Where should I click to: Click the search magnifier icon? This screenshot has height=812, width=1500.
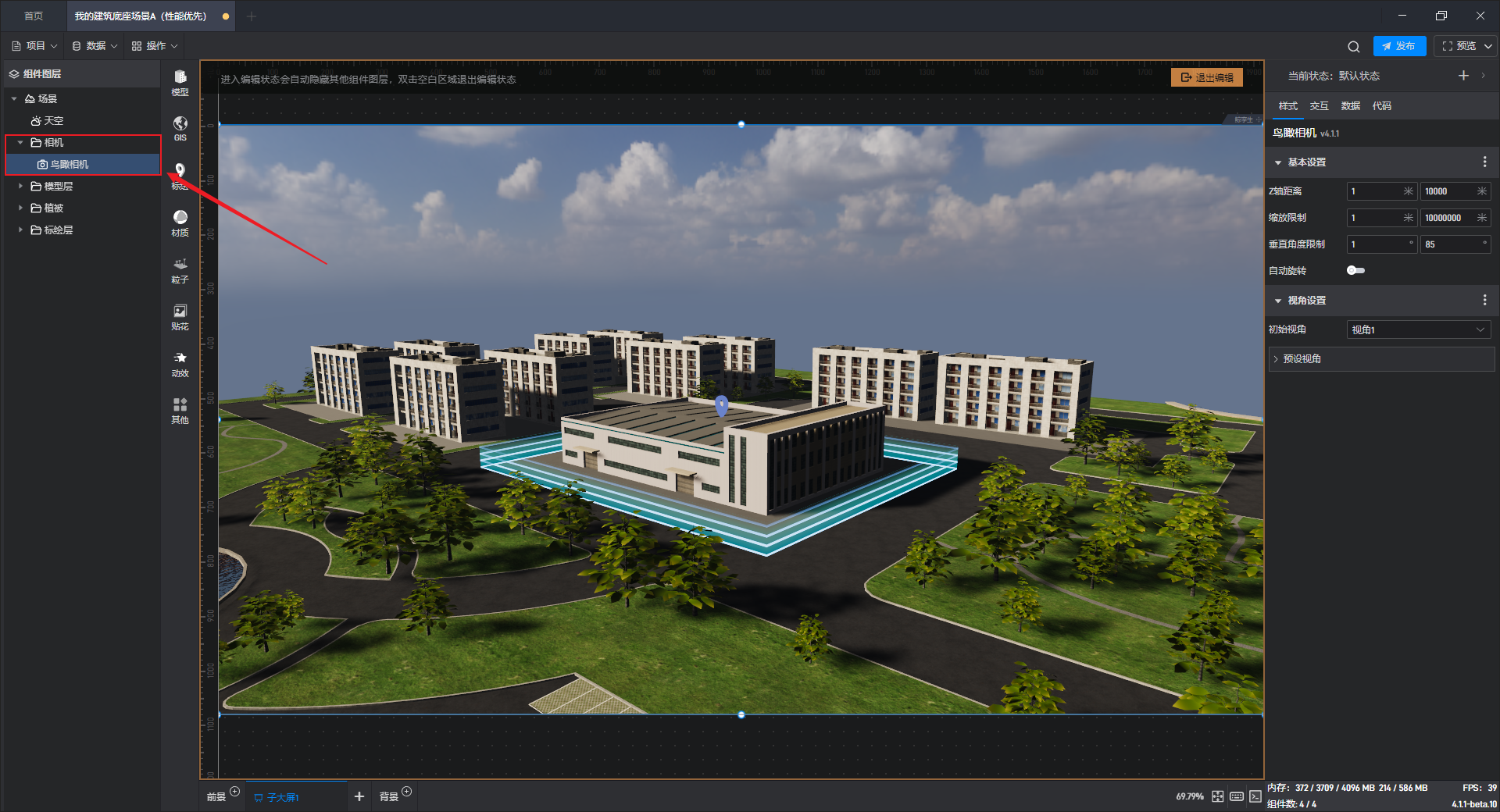(1354, 46)
